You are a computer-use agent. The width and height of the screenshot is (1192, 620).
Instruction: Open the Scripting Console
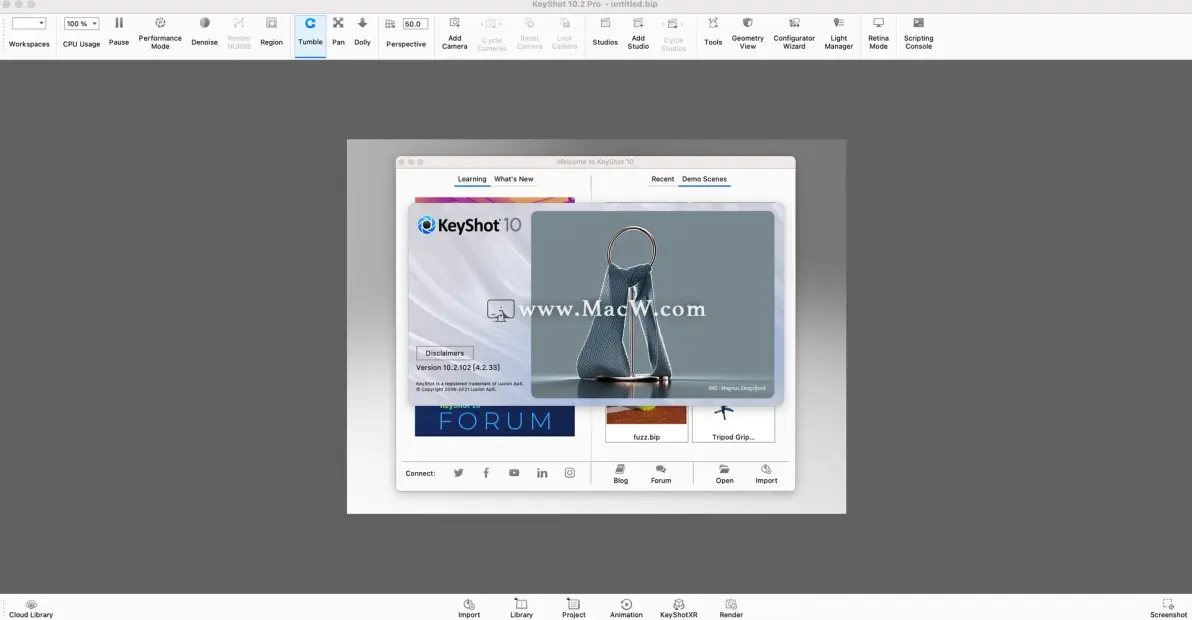coord(918,33)
